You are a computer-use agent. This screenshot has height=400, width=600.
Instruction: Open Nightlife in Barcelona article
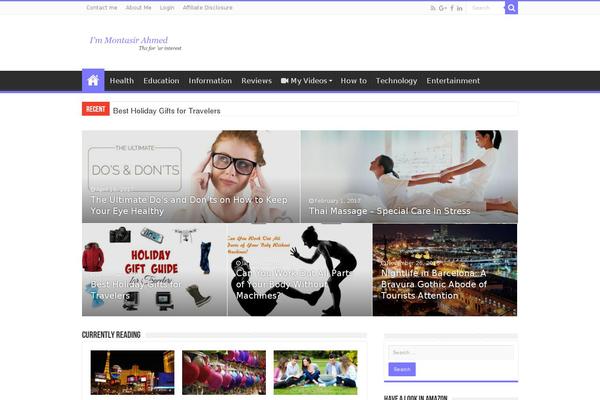[x=445, y=270]
